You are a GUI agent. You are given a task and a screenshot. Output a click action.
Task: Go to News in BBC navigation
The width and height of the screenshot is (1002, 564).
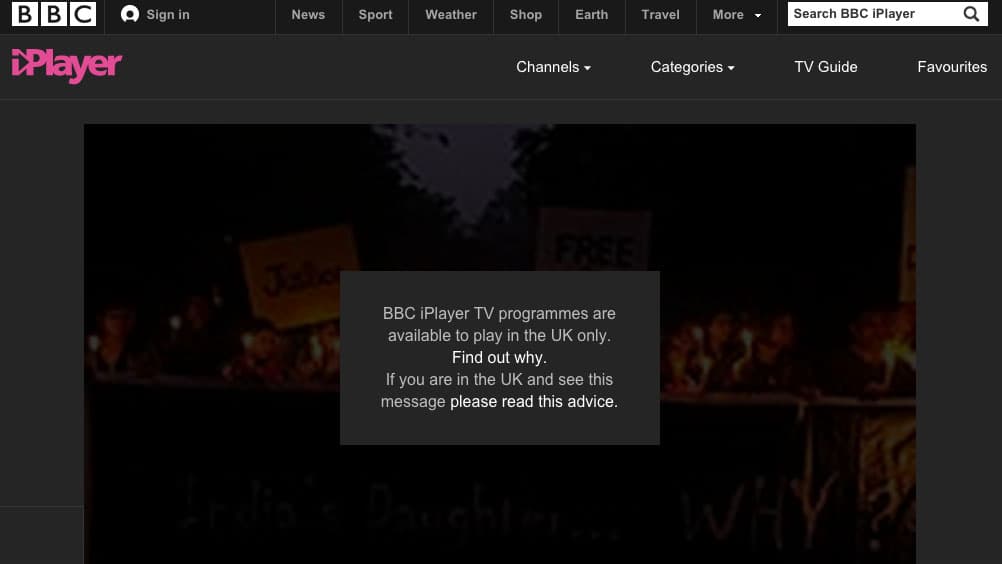click(x=308, y=14)
